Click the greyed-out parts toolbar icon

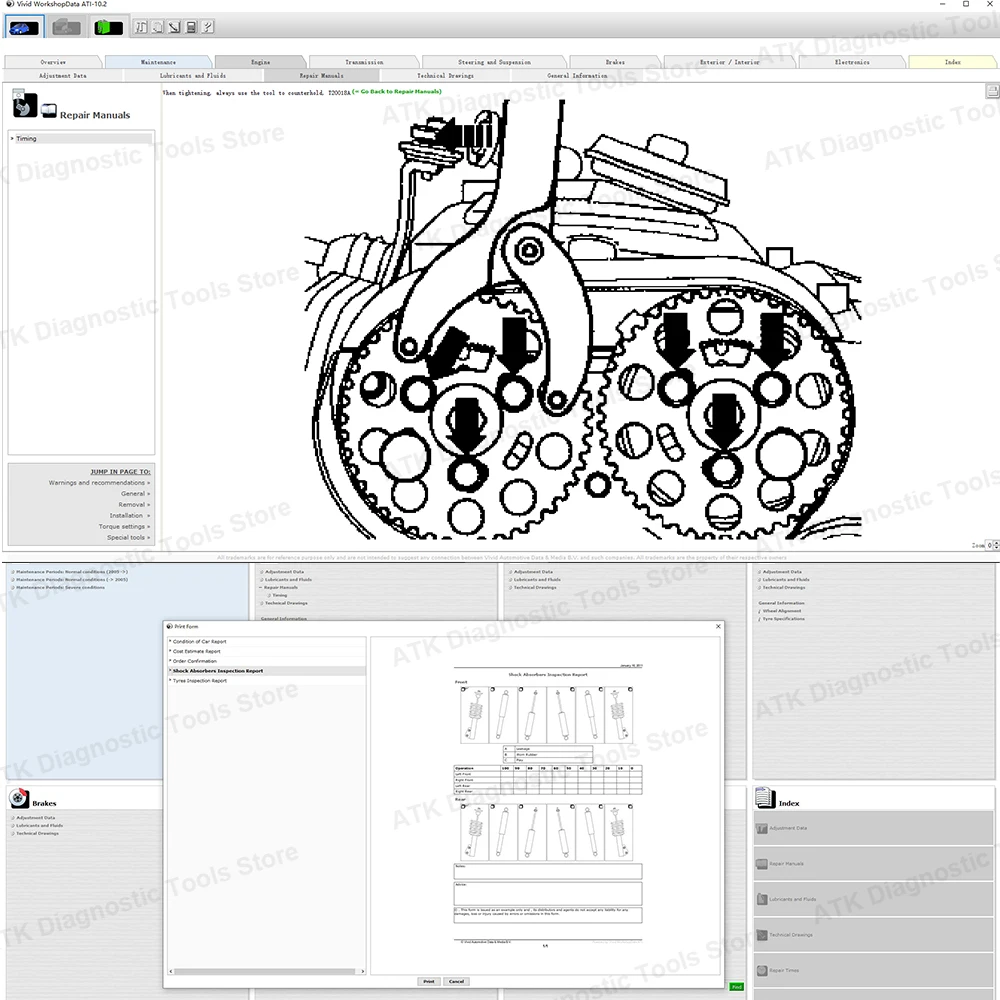pyautogui.click(x=66, y=27)
